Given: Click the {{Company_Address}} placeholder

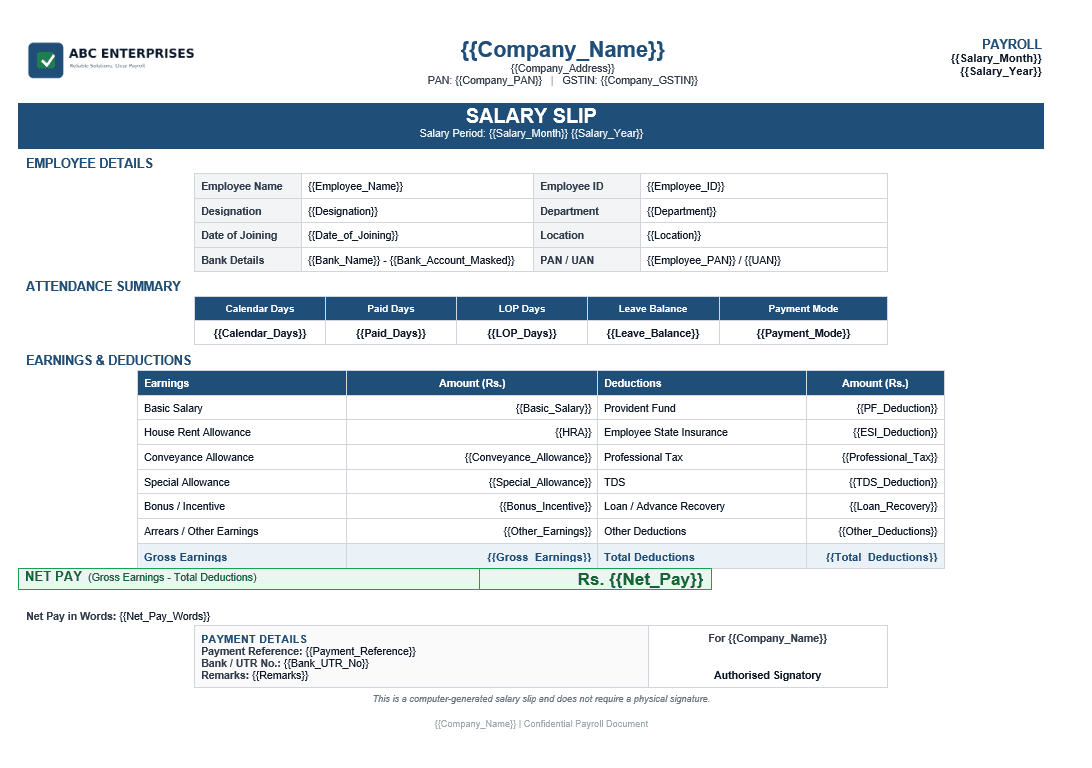Looking at the screenshot, I should (x=563, y=68).
